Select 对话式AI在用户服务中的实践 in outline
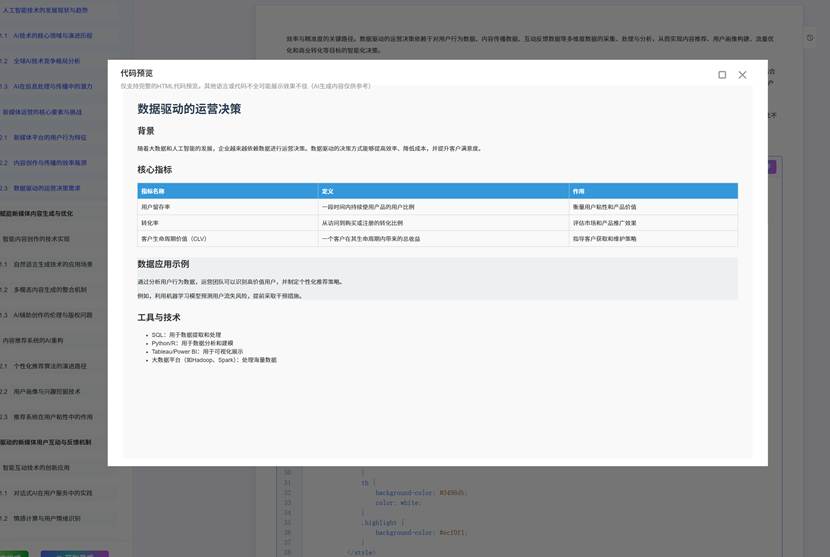830x557 pixels. (x=52, y=493)
